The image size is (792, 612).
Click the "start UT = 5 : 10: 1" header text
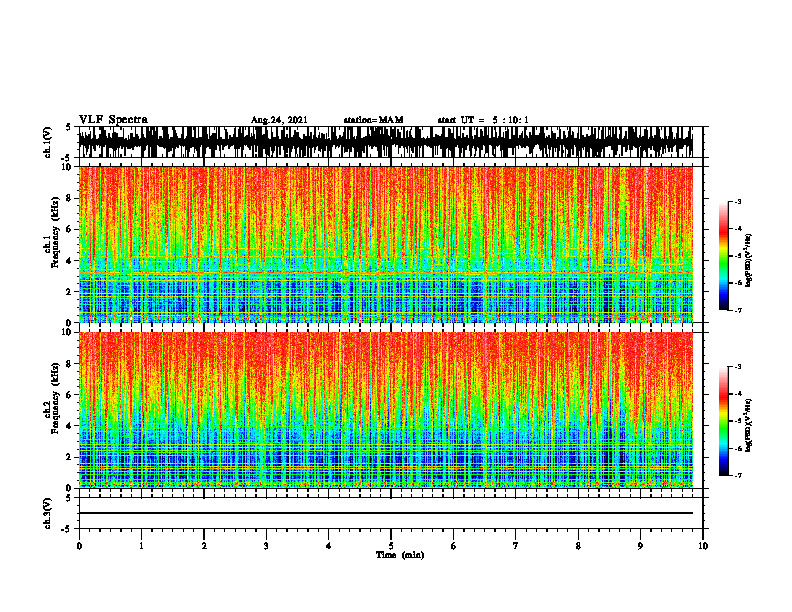coord(483,120)
